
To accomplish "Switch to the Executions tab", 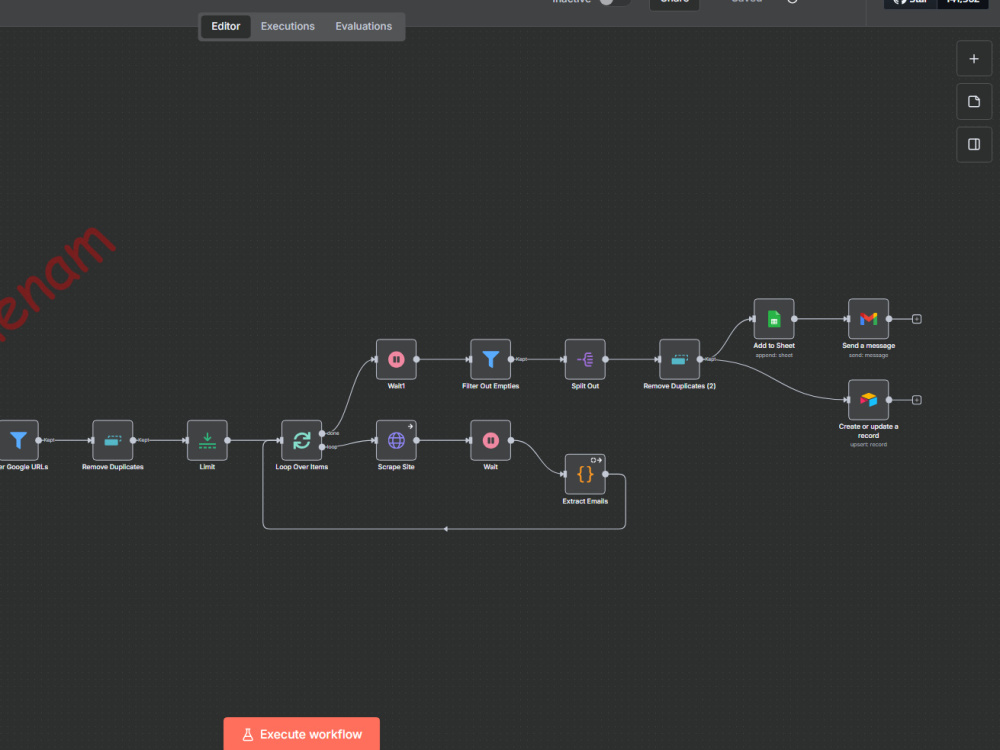I will point(288,26).
